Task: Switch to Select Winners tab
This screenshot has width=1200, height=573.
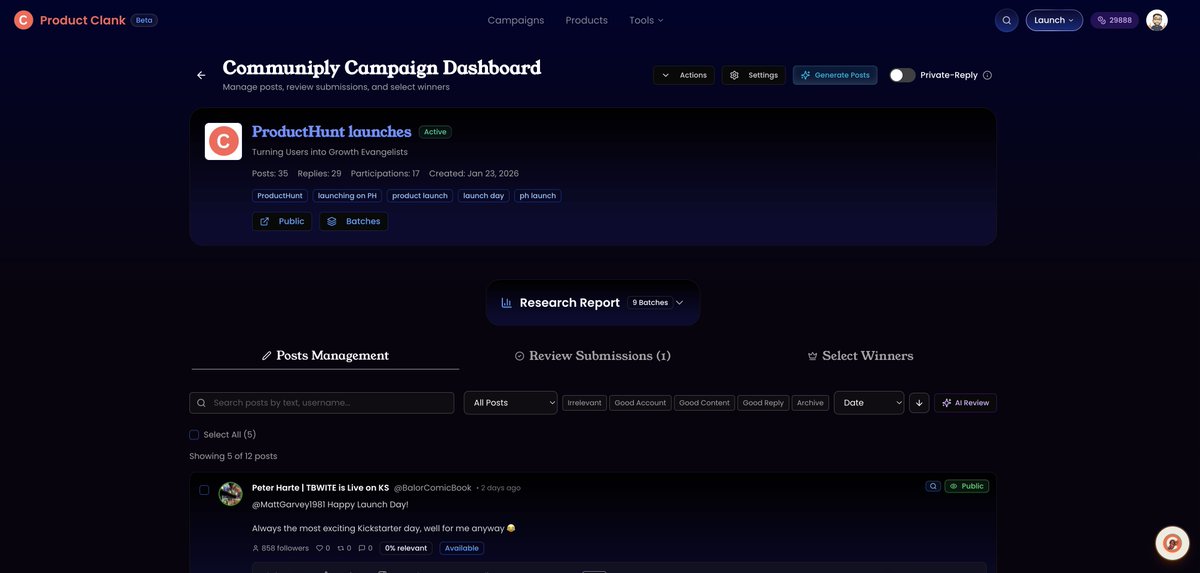Action: click(860, 356)
